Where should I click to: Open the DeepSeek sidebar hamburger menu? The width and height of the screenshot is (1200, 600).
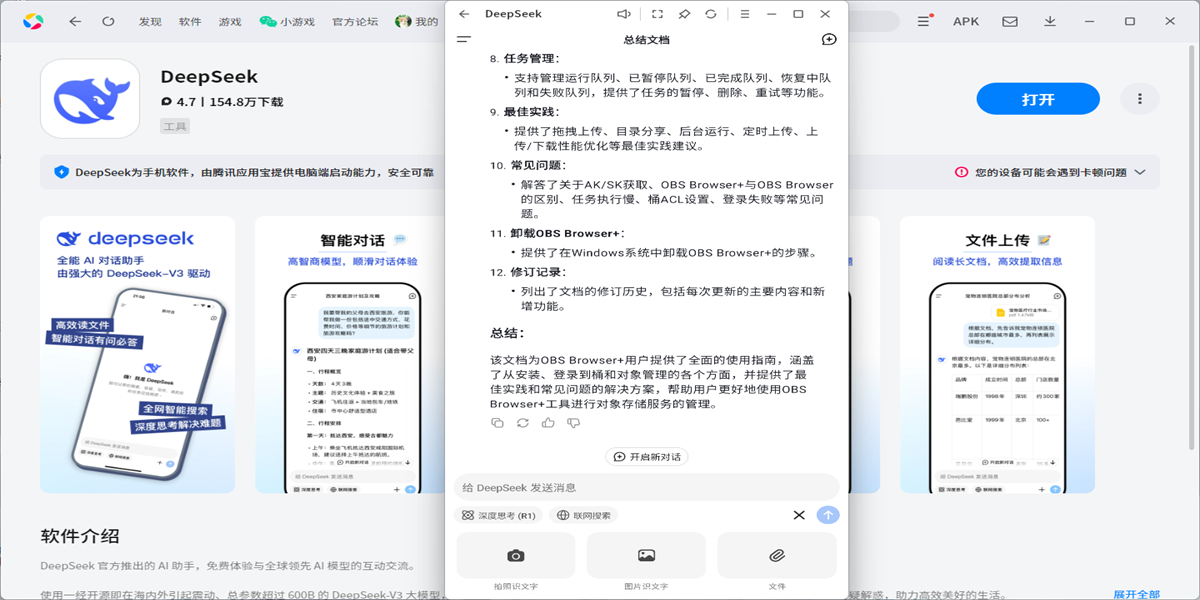pos(463,40)
